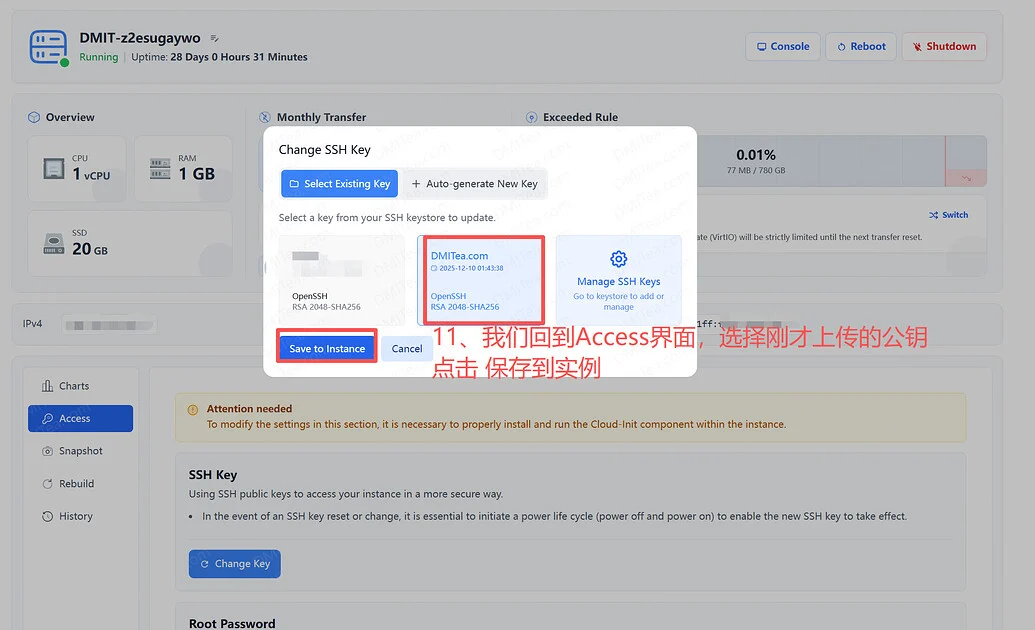The width and height of the screenshot is (1035, 630).
Task: Click the CPU chip icon
Action: click(x=54, y=168)
